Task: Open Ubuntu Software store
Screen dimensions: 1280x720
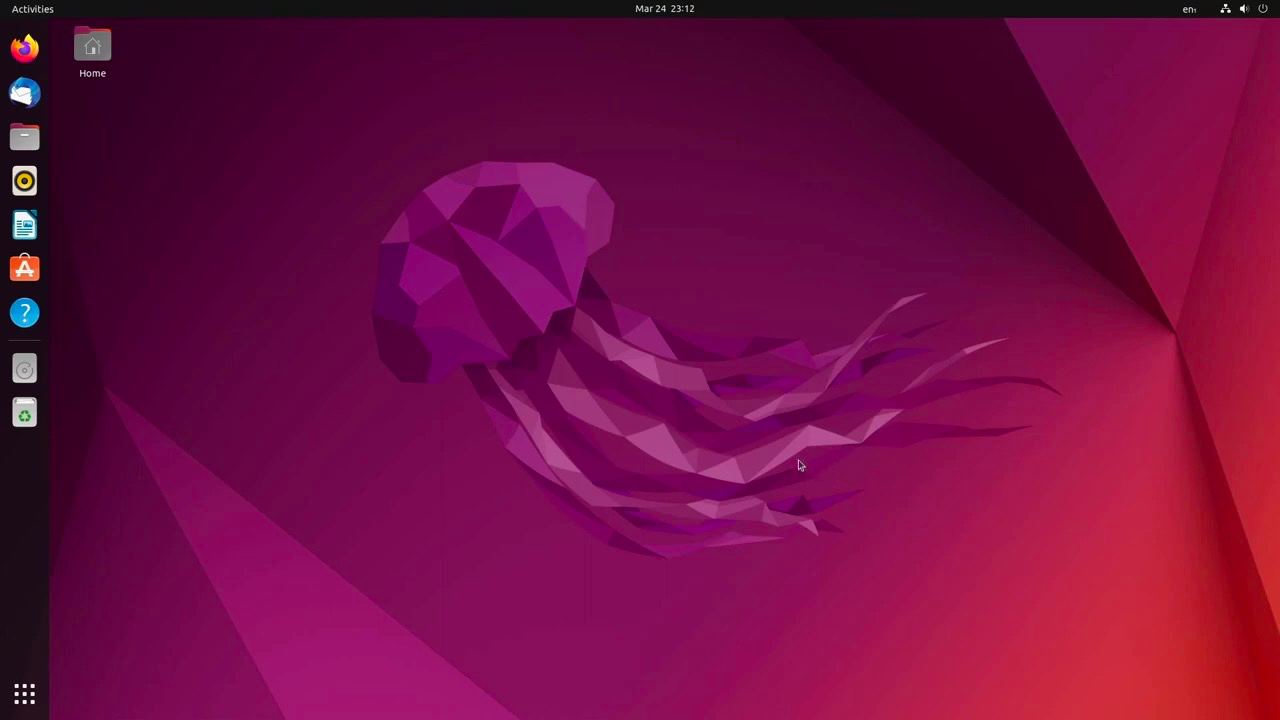Action: click(x=25, y=269)
